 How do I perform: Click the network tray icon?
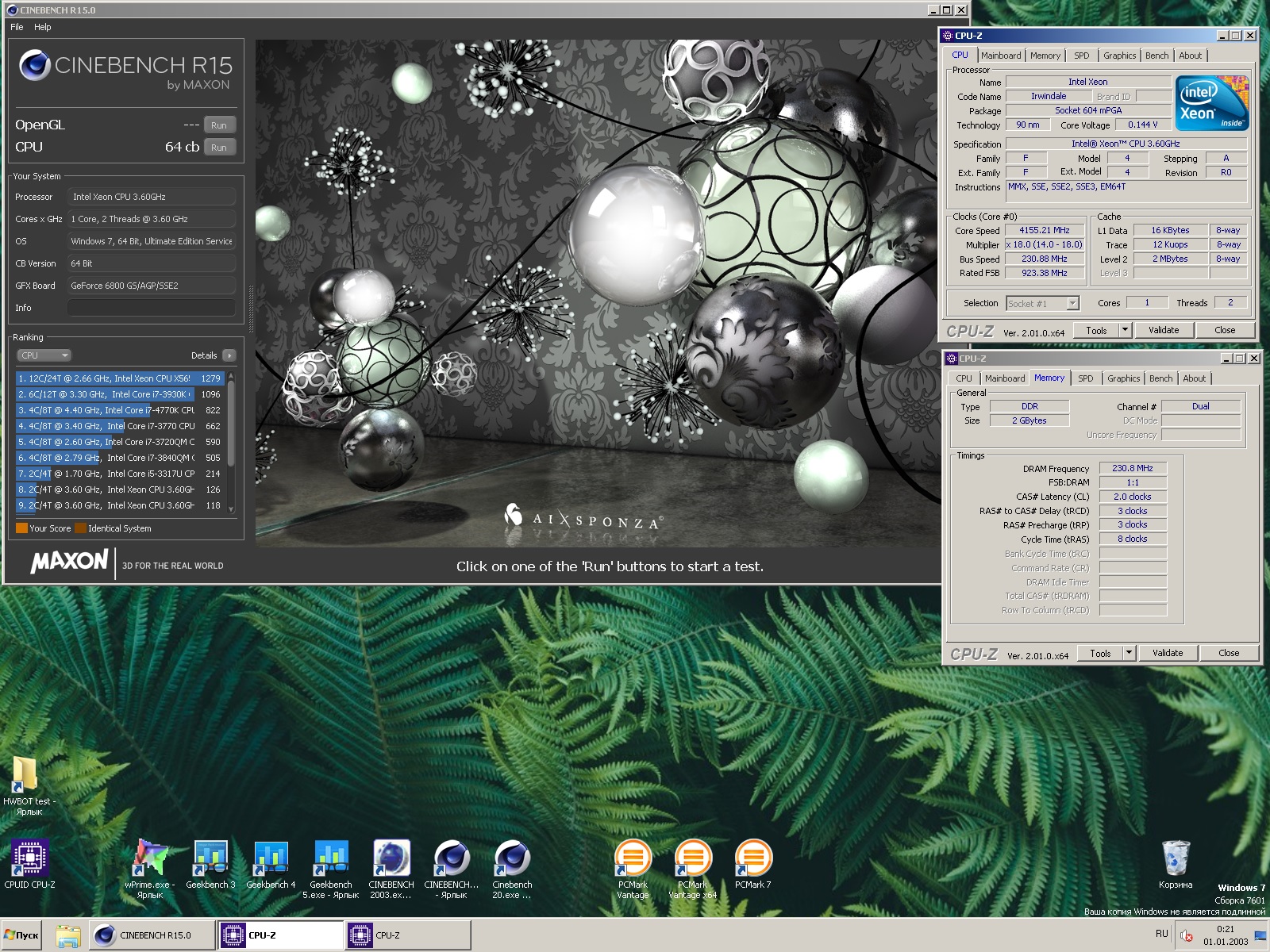[x=1260, y=936]
